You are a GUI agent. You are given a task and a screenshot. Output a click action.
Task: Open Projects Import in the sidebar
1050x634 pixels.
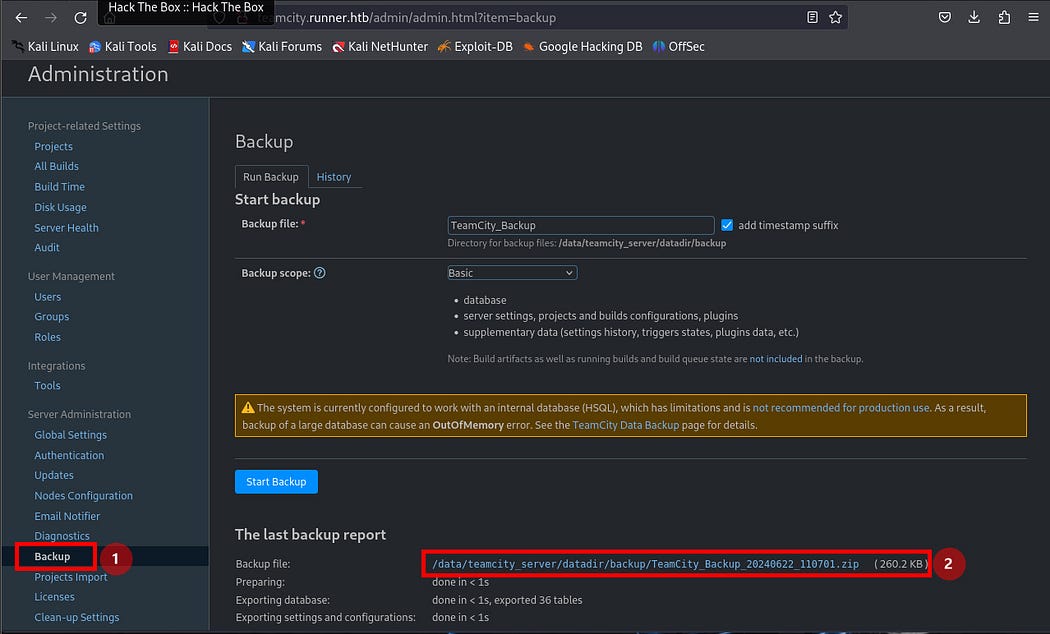[71, 577]
